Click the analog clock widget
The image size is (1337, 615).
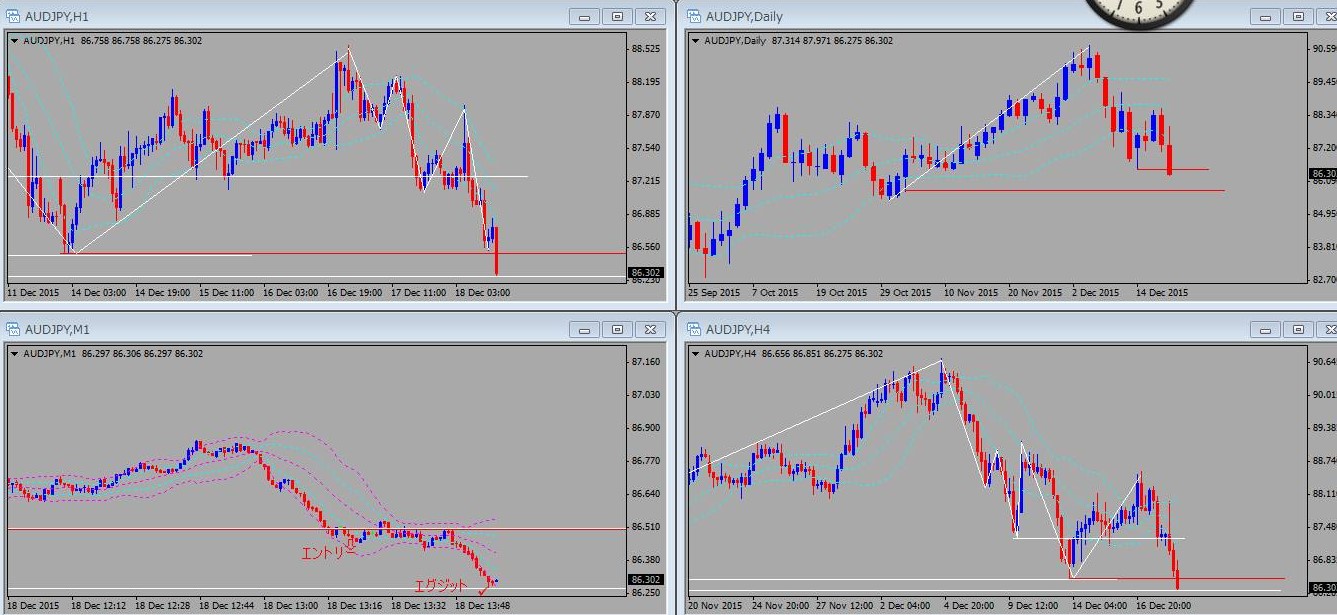[1140, 12]
